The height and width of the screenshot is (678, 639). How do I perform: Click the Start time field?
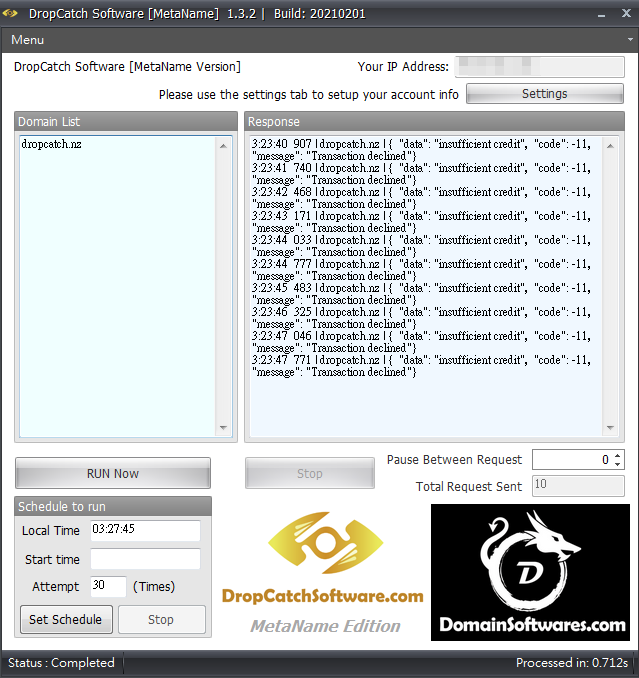(145, 559)
